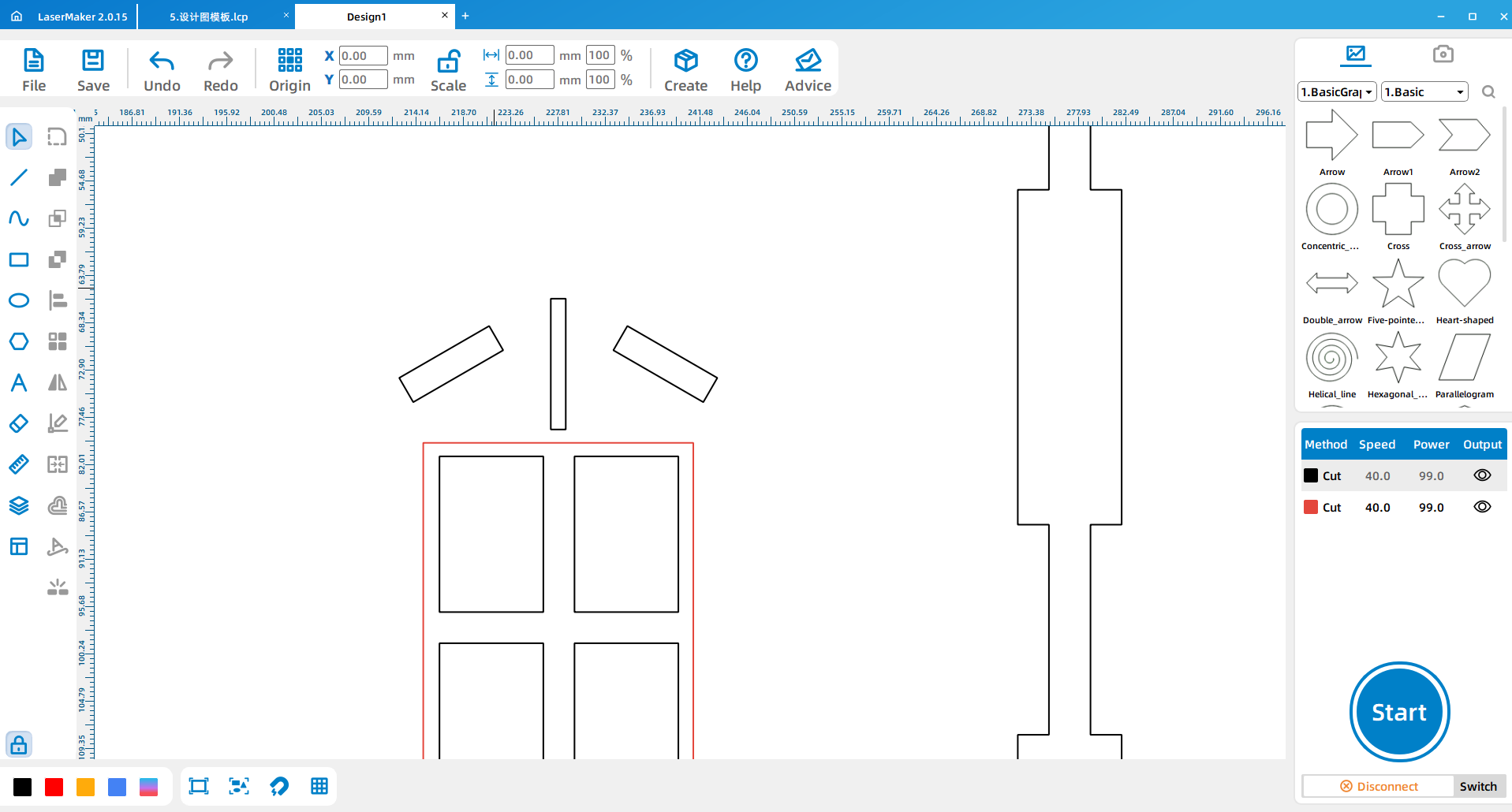Fit the view to the frame

[199, 786]
